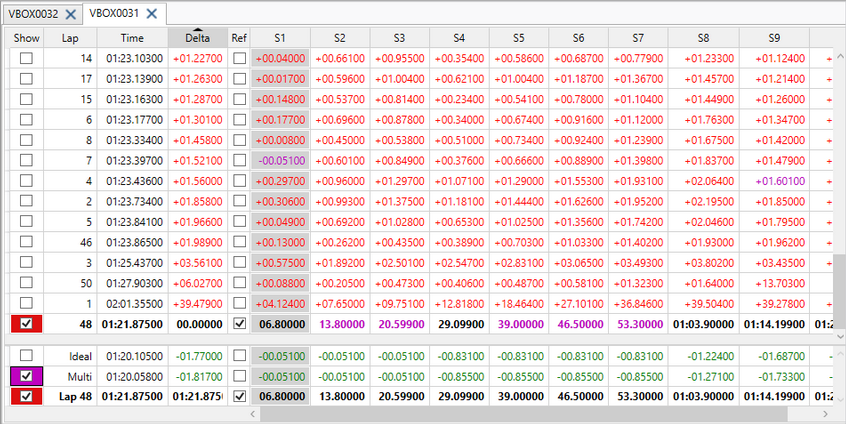Enable Show checkbox for lap 14

coord(26,59)
